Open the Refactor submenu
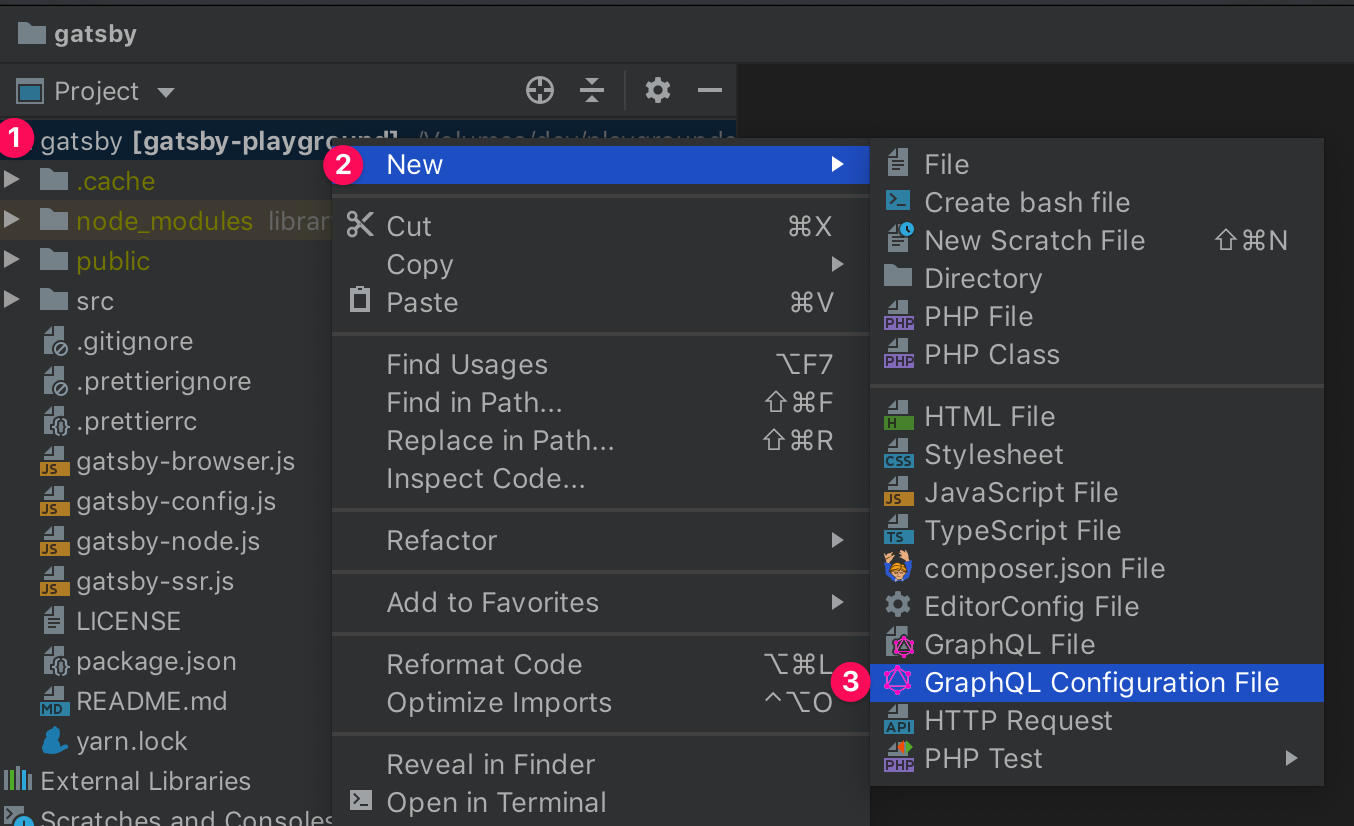The width and height of the screenshot is (1354, 826). [442, 541]
